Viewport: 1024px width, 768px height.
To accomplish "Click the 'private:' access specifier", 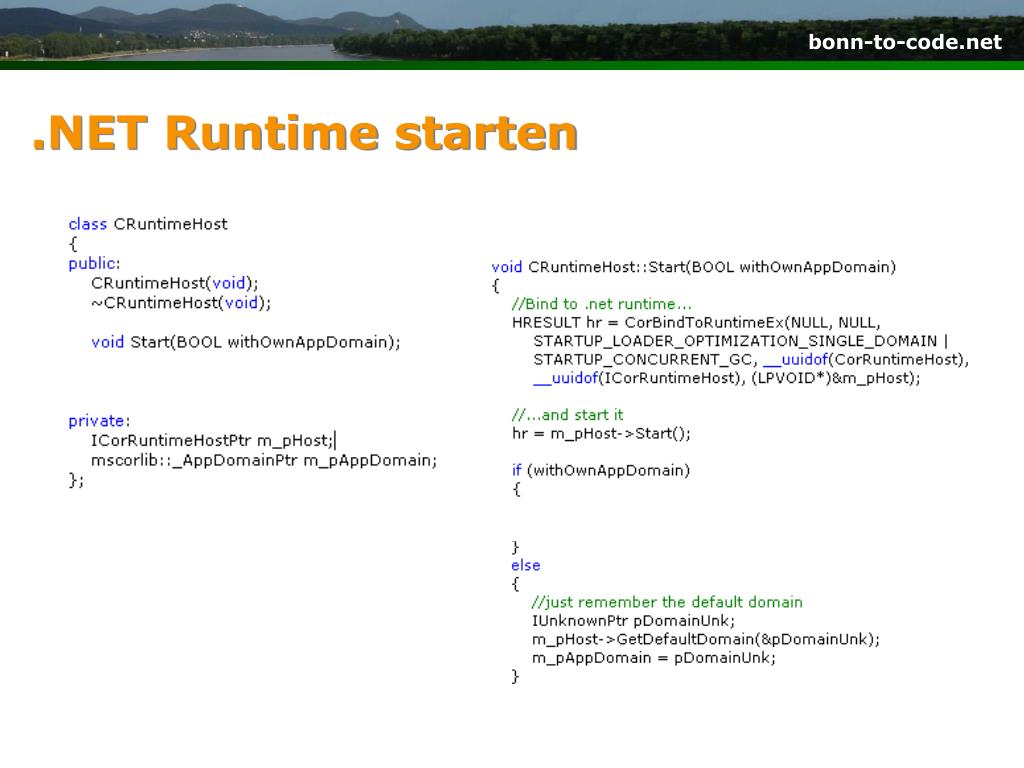I will [99, 421].
